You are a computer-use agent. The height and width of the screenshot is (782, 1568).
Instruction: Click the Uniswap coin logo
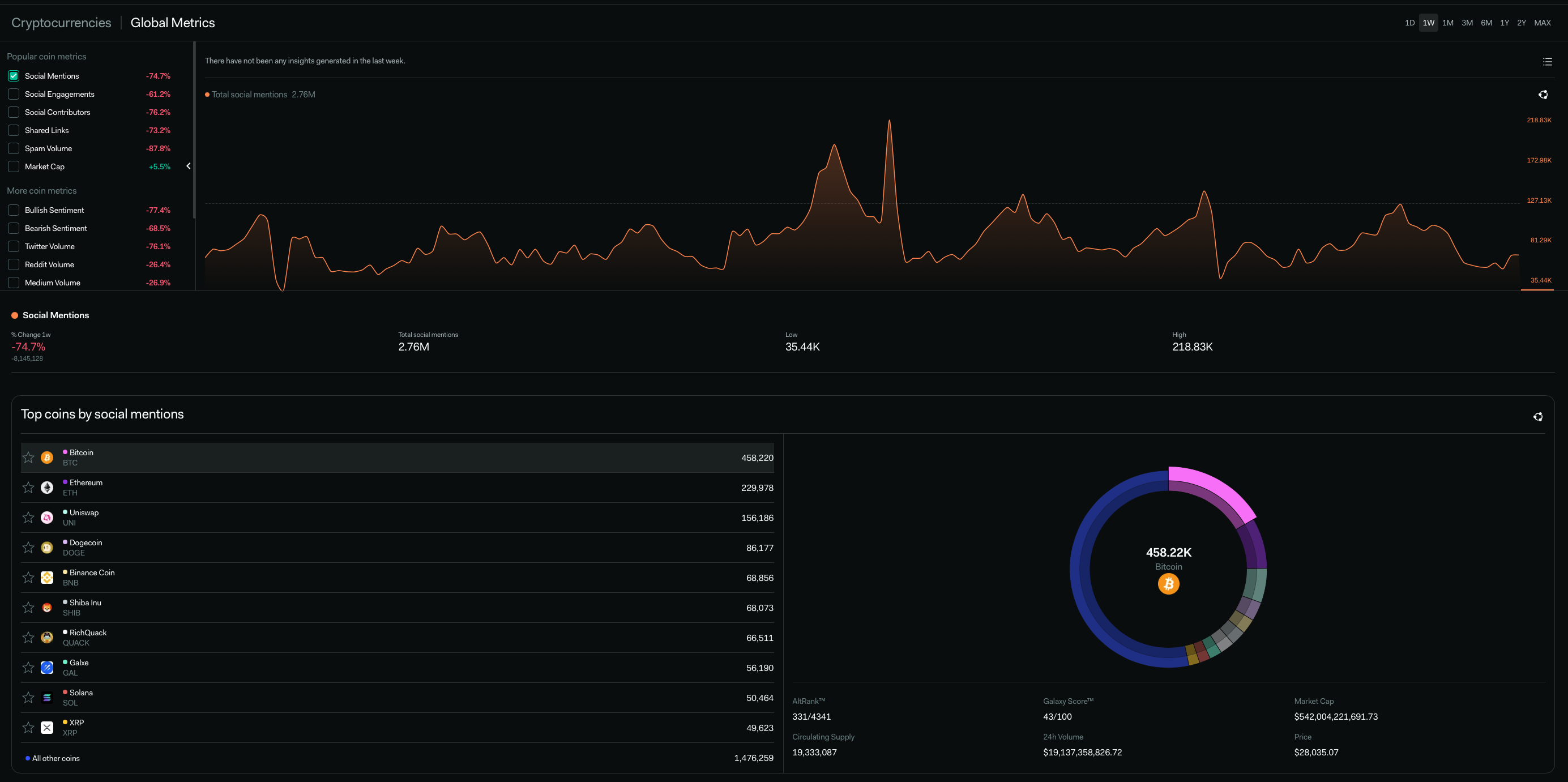click(47, 518)
